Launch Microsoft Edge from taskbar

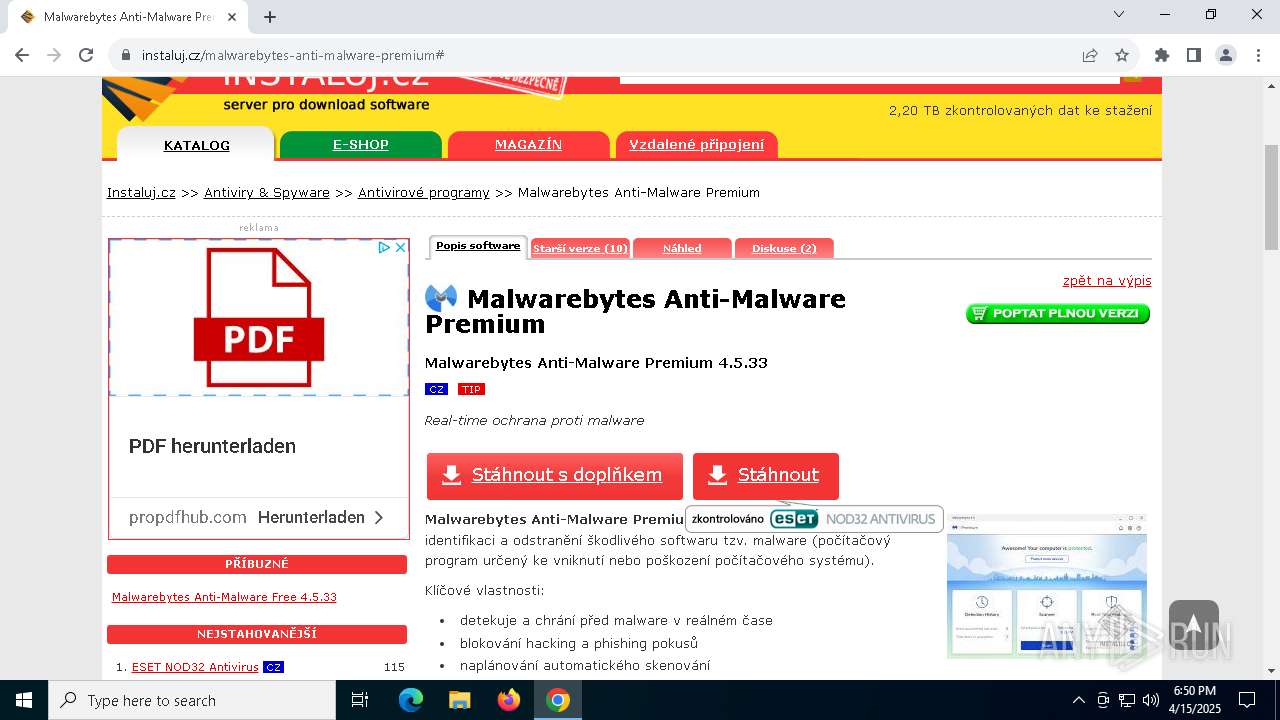tap(411, 700)
